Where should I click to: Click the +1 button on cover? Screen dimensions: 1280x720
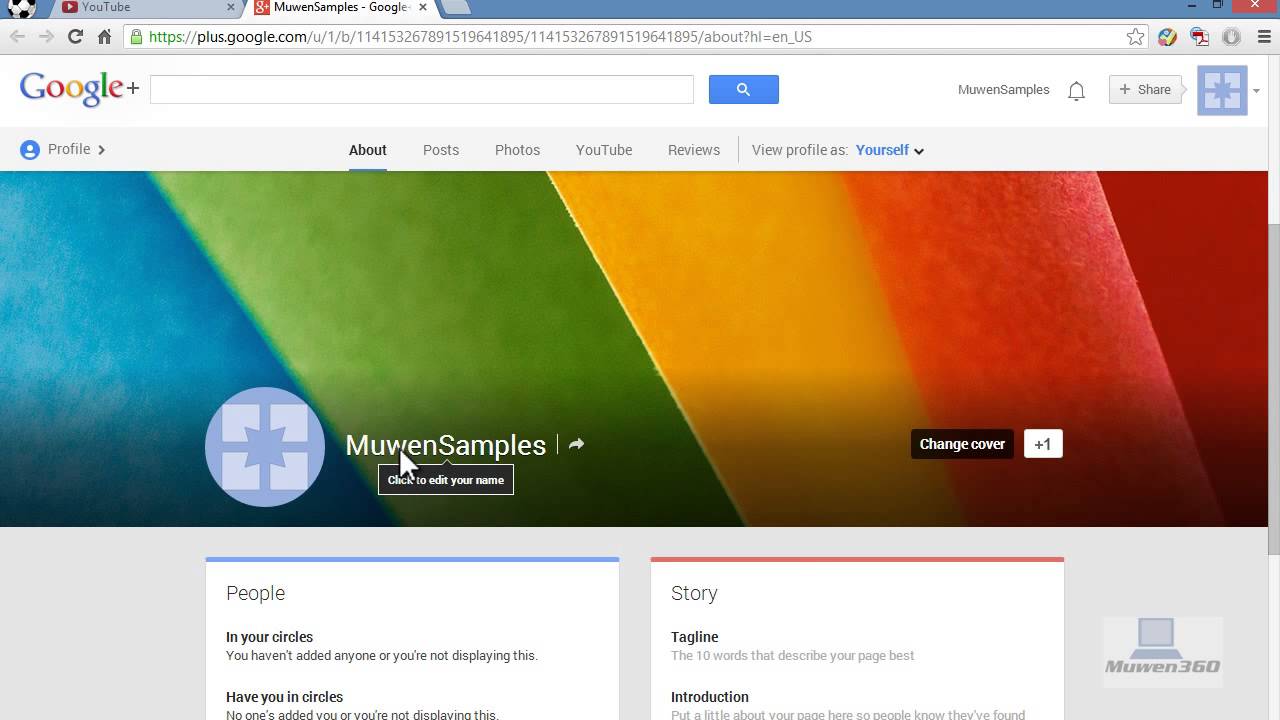[x=1043, y=444]
